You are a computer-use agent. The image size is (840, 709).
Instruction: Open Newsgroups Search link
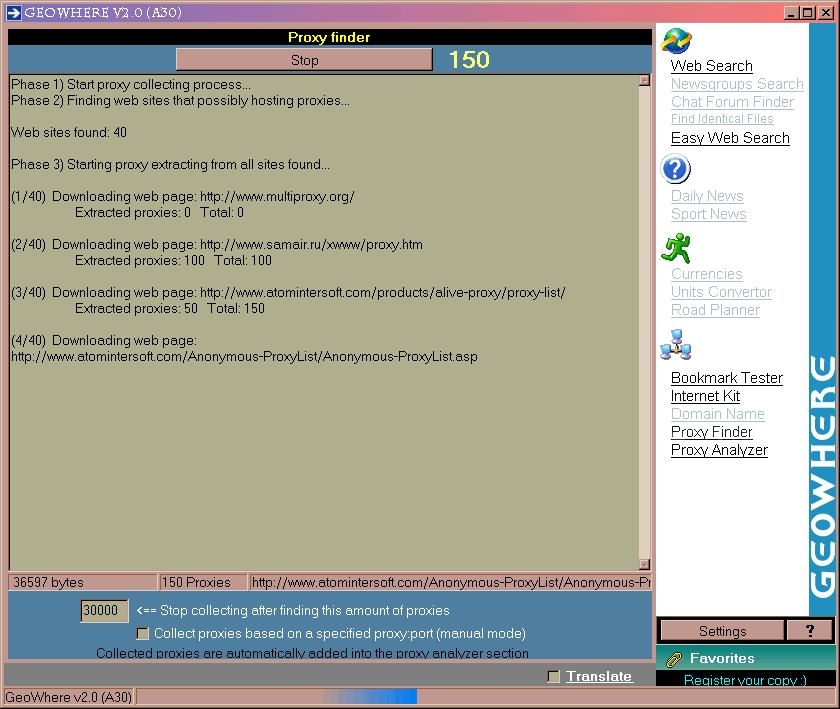point(737,84)
